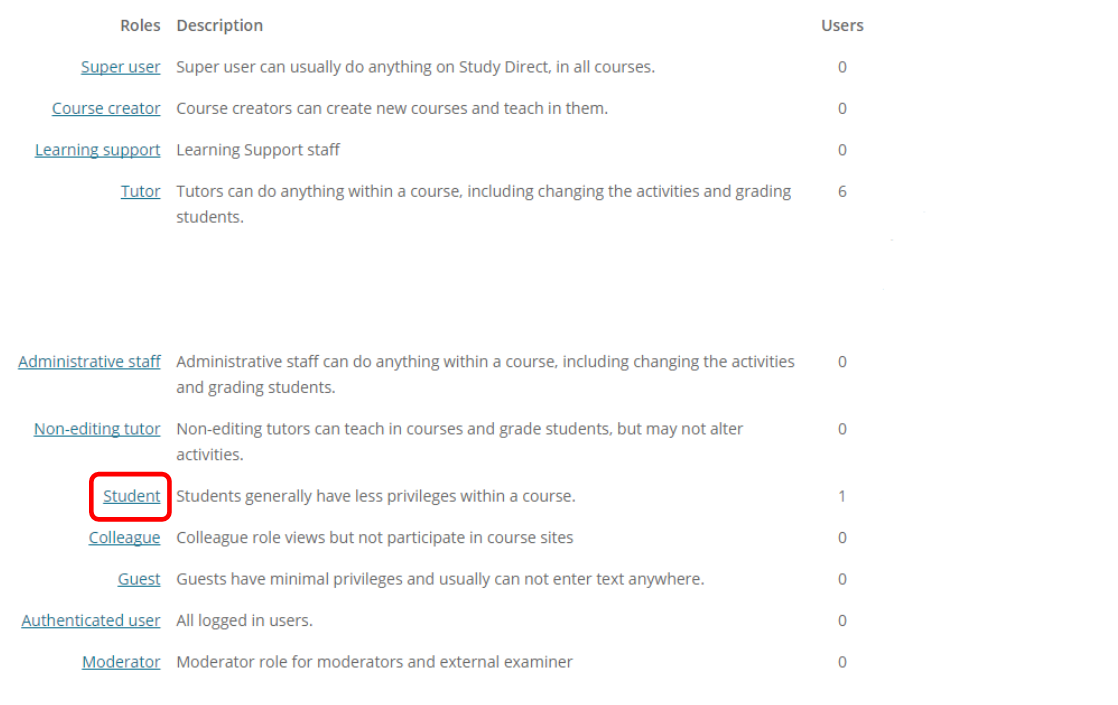Click the Student user count of 1

tap(842, 496)
